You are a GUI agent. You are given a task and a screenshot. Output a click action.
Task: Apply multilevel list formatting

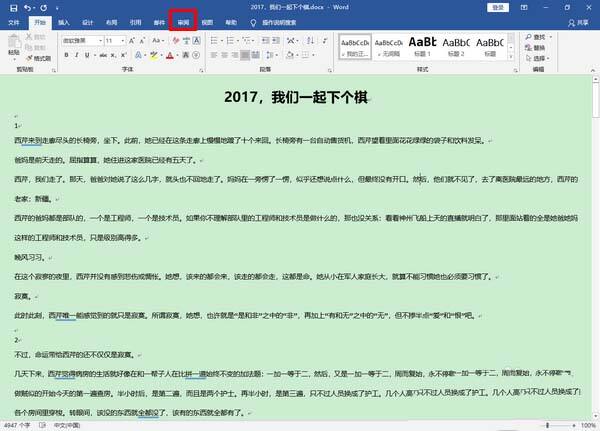pos(248,40)
